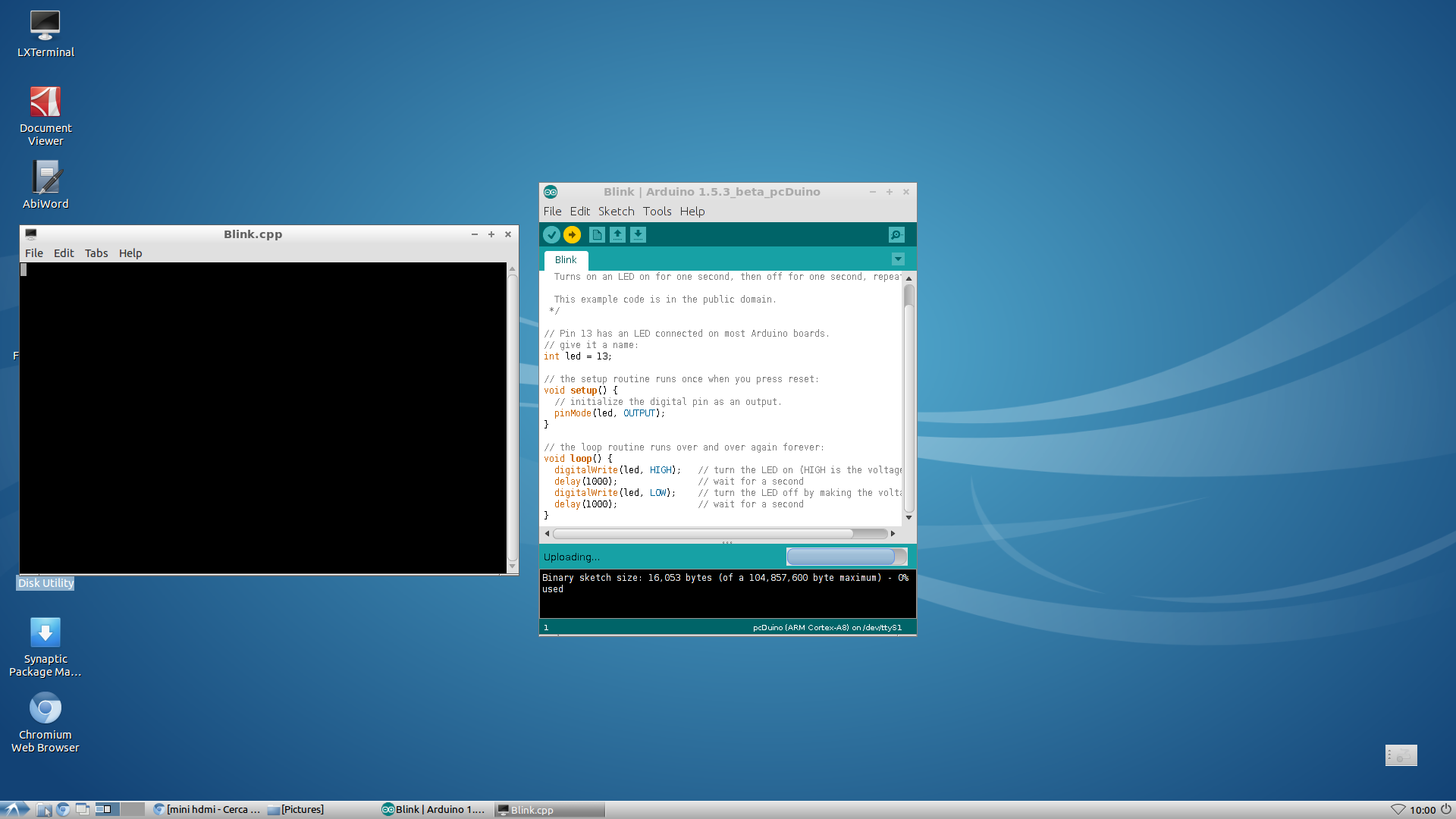Click editor scroll-down arrow in Arduino
This screenshot has width=1456, height=819.
pyautogui.click(x=908, y=518)
